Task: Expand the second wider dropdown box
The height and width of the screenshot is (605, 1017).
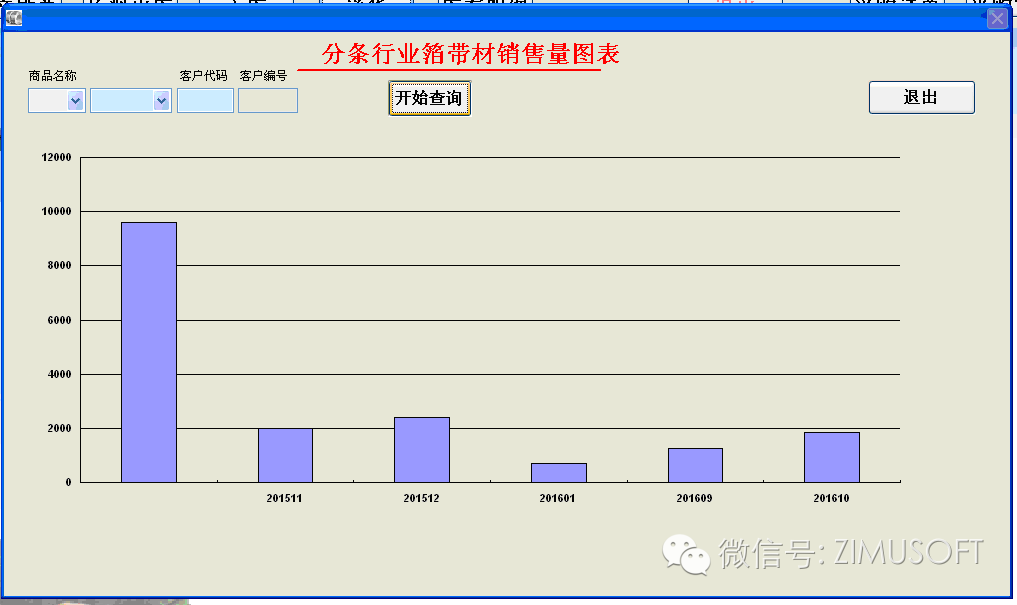Action: click(x=160, y=101)
